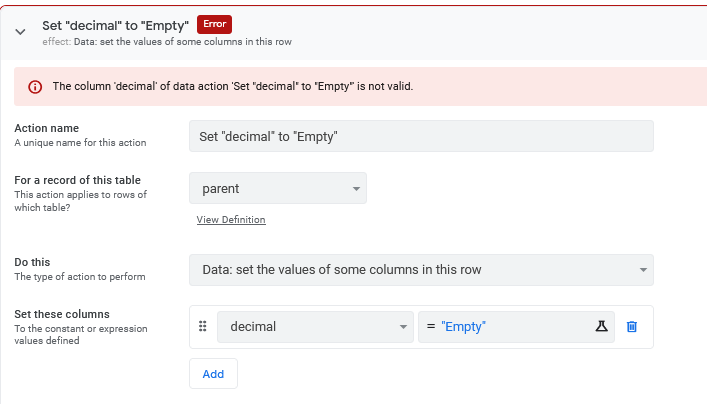
Task: Open the expression assistant flask icon
Action: (601, 326)
